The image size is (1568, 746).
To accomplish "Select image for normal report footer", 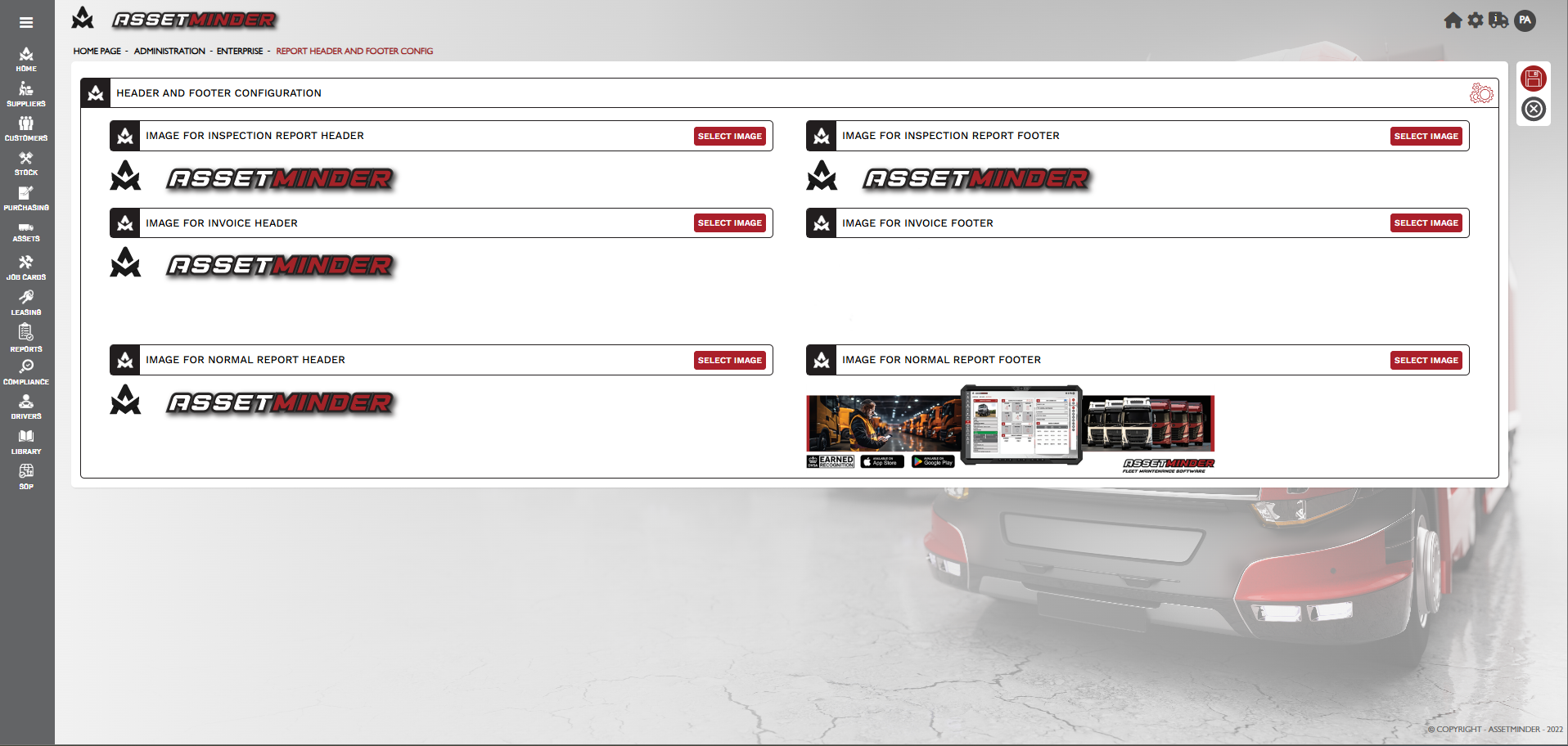I will [x=1426, y=360].
